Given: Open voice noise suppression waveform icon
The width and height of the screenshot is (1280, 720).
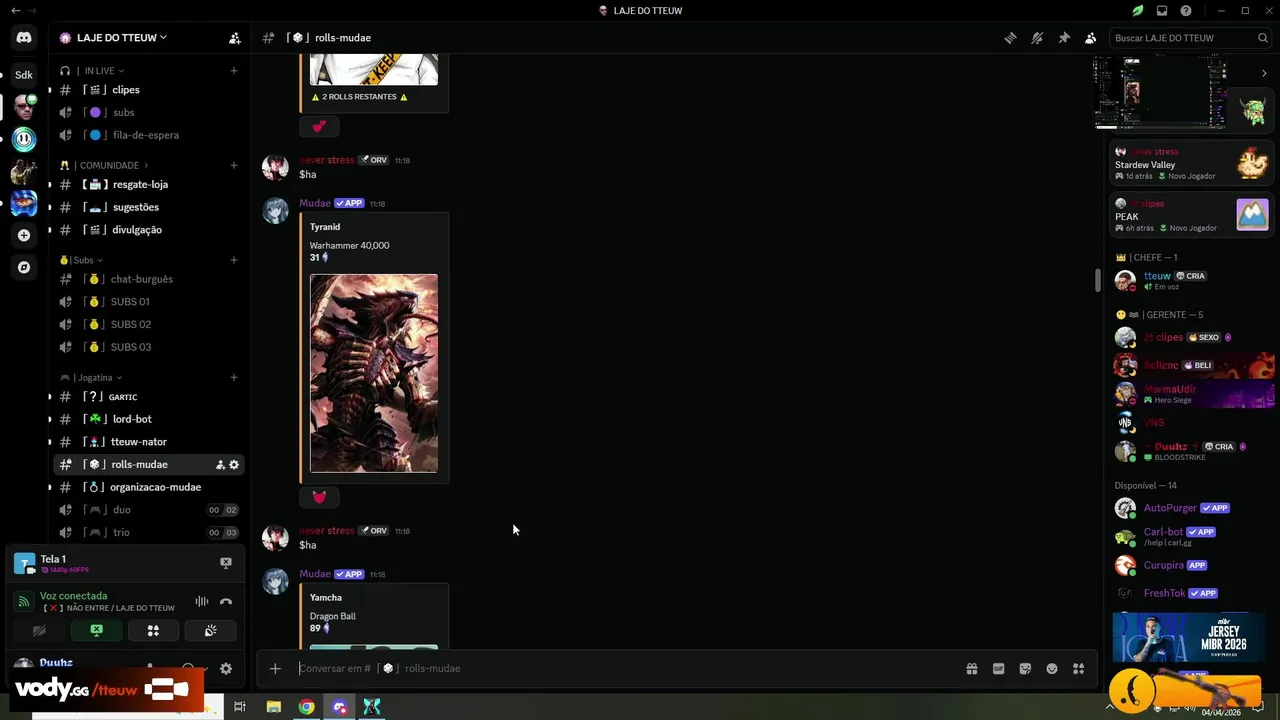Looking at the screenshot, I should click(x=202, y=601).
